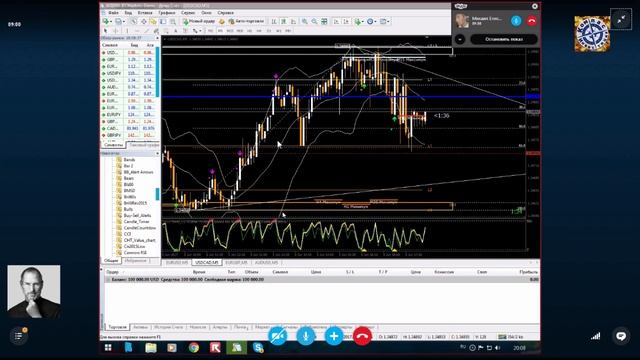Mute the Skype microphone

pyautogui.click(x=306, y=336)
